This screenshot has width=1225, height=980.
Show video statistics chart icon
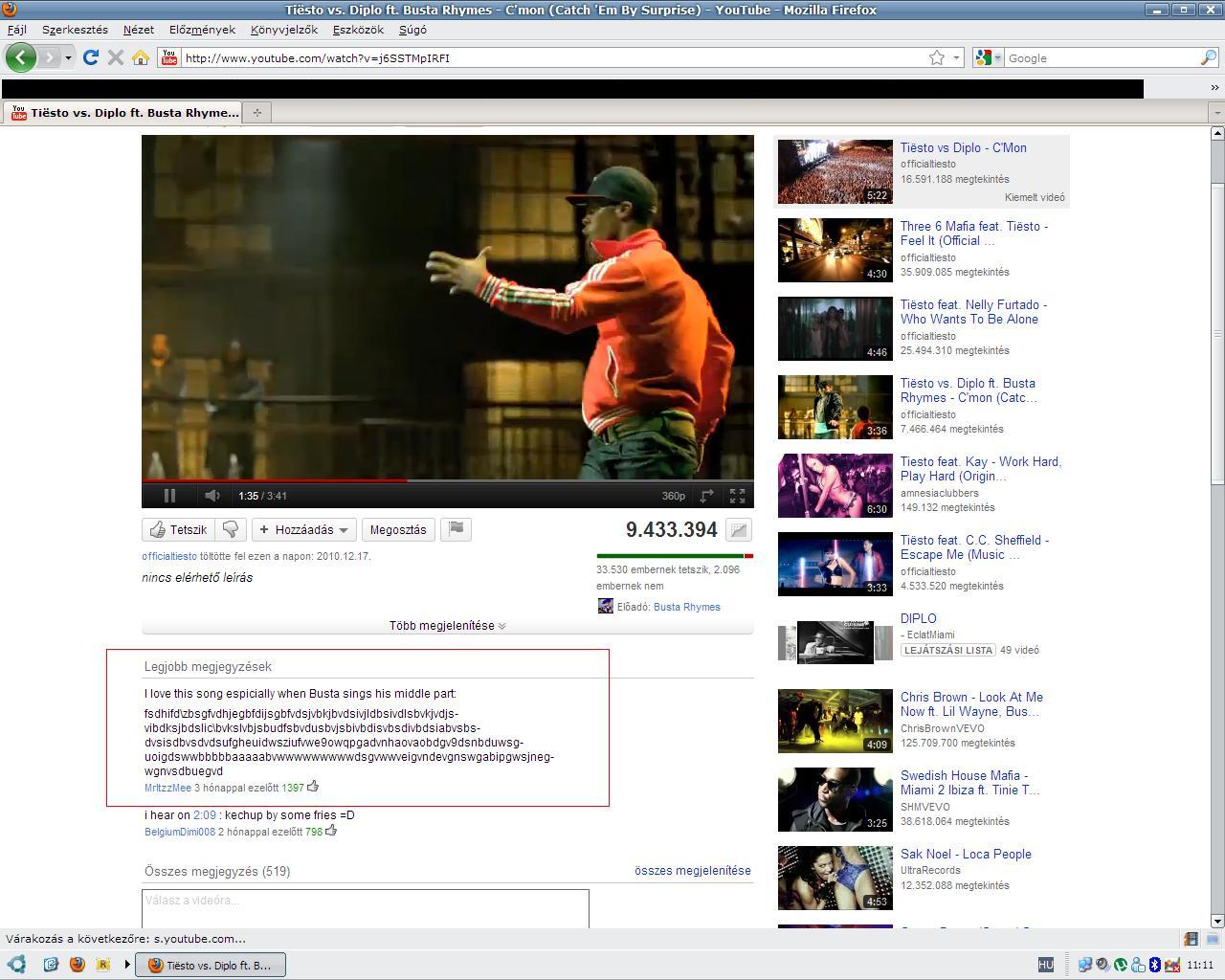[x=739, y=529]
